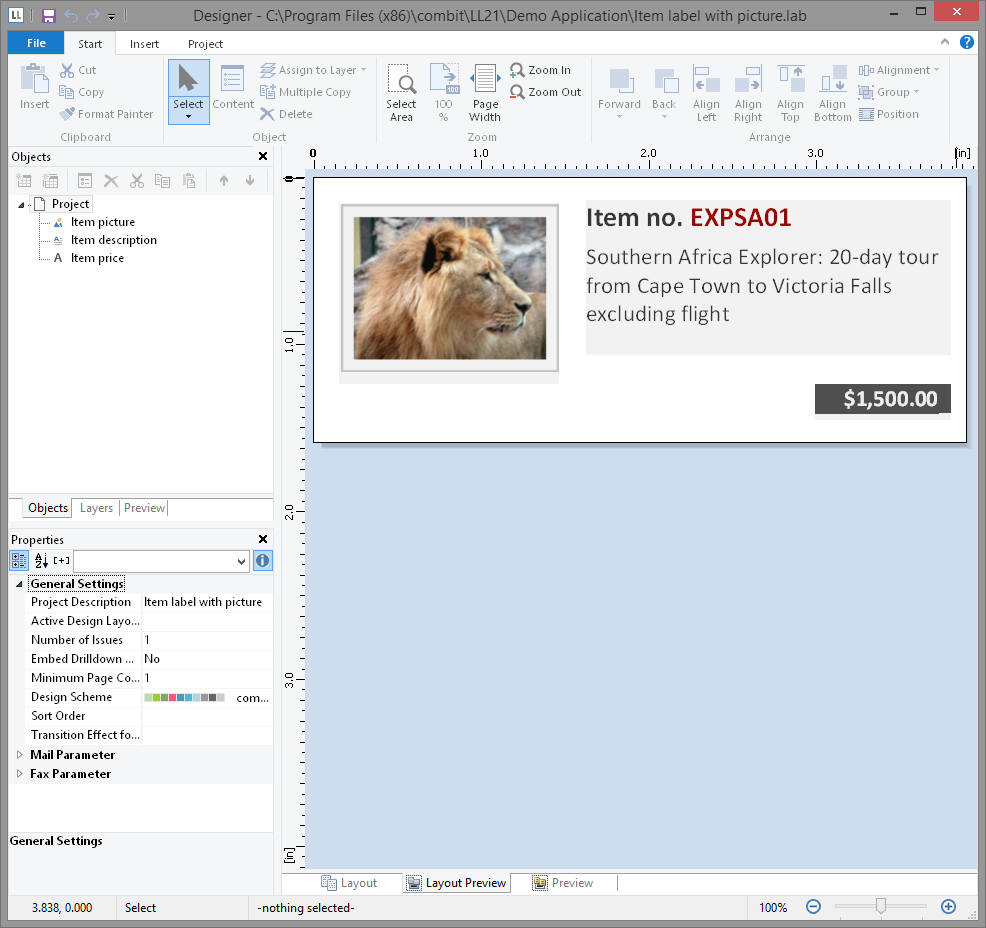Open the Select tool dropdown arrow
The image size is (986, 928).
pos(188,117)
